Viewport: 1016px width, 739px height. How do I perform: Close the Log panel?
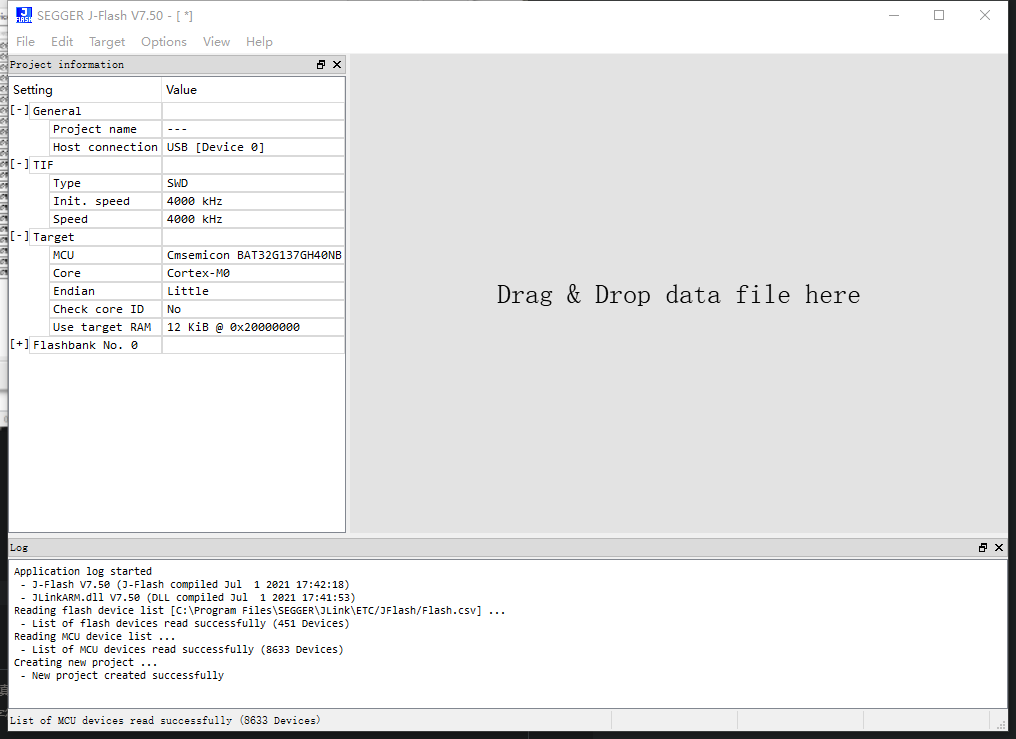[x=999, y=548]
